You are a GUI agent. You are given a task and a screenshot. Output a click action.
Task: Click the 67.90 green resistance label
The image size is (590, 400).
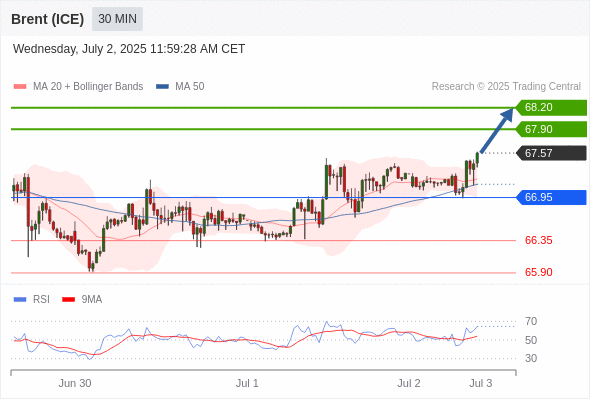(x=552, y=129)
